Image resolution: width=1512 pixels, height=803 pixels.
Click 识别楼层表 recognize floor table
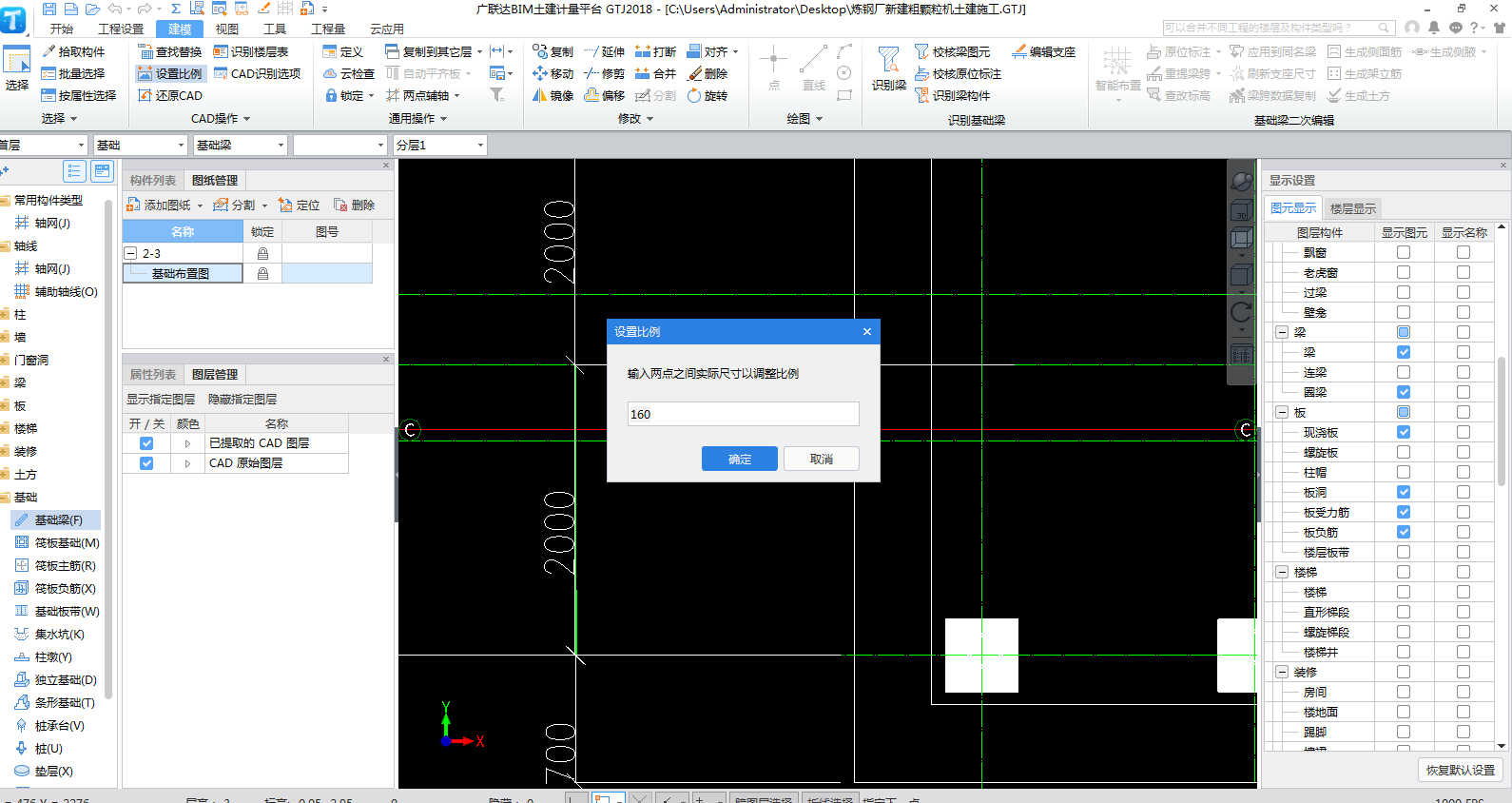click(x=251, y=51)
